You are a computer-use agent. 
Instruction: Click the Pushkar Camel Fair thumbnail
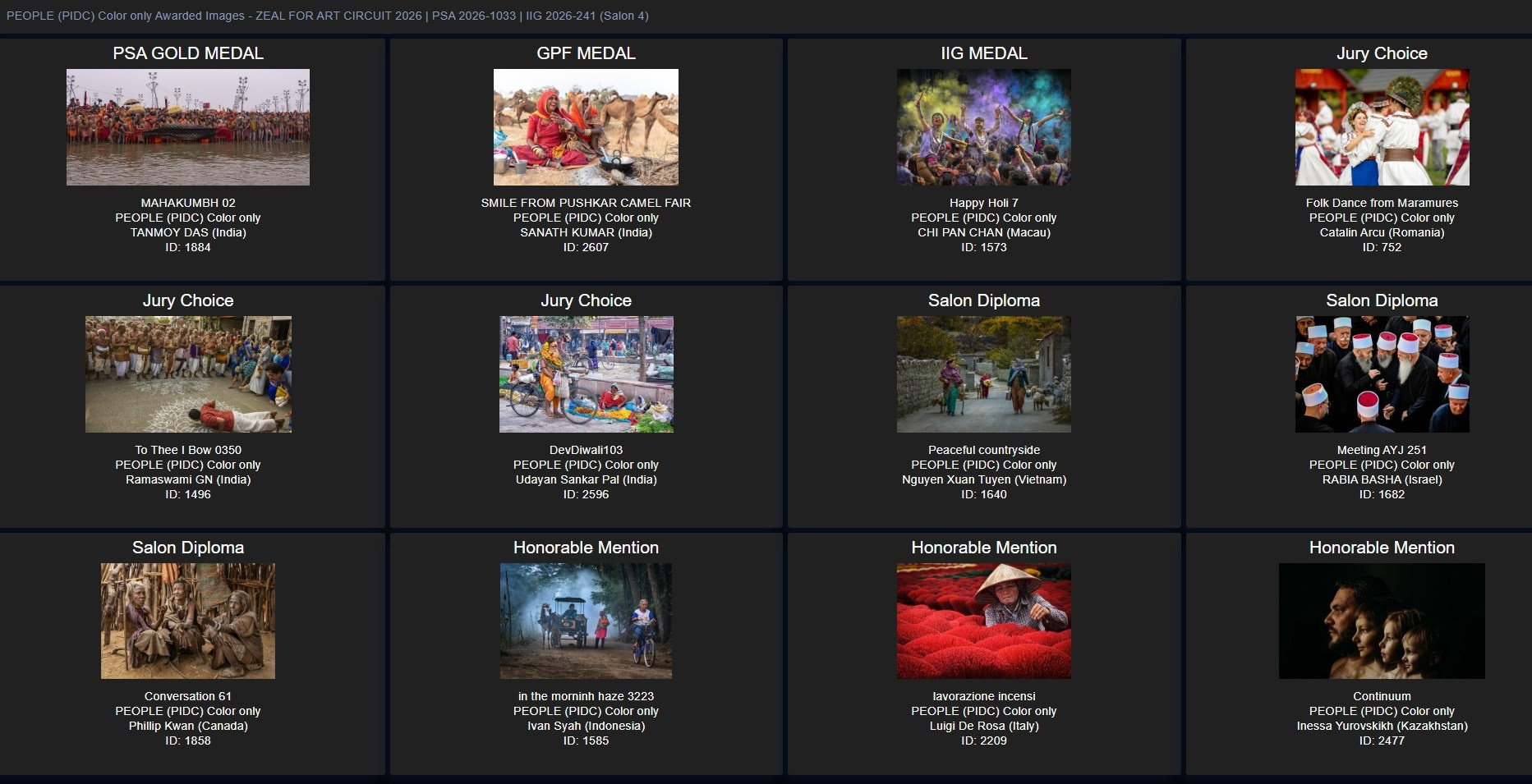586,127
